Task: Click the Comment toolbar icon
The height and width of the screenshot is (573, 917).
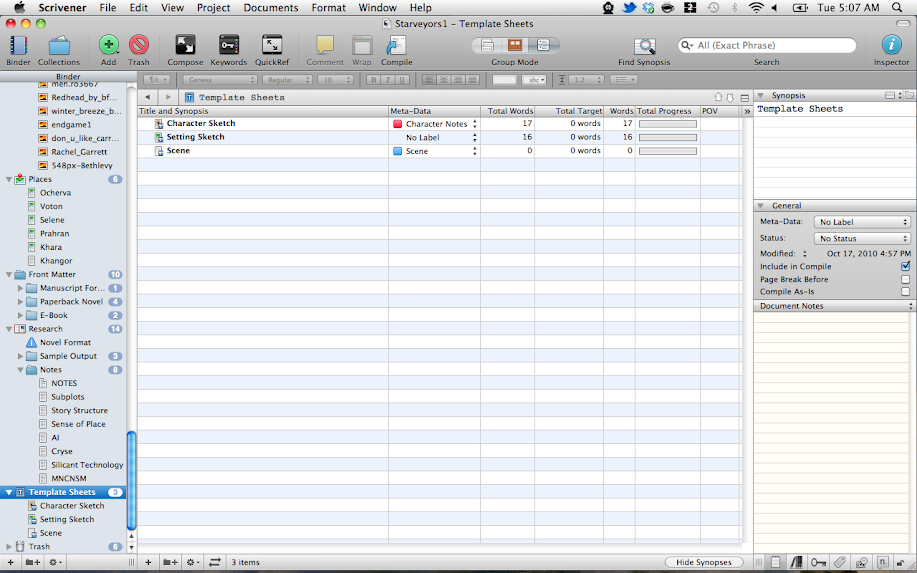Action: coord(325,45)
